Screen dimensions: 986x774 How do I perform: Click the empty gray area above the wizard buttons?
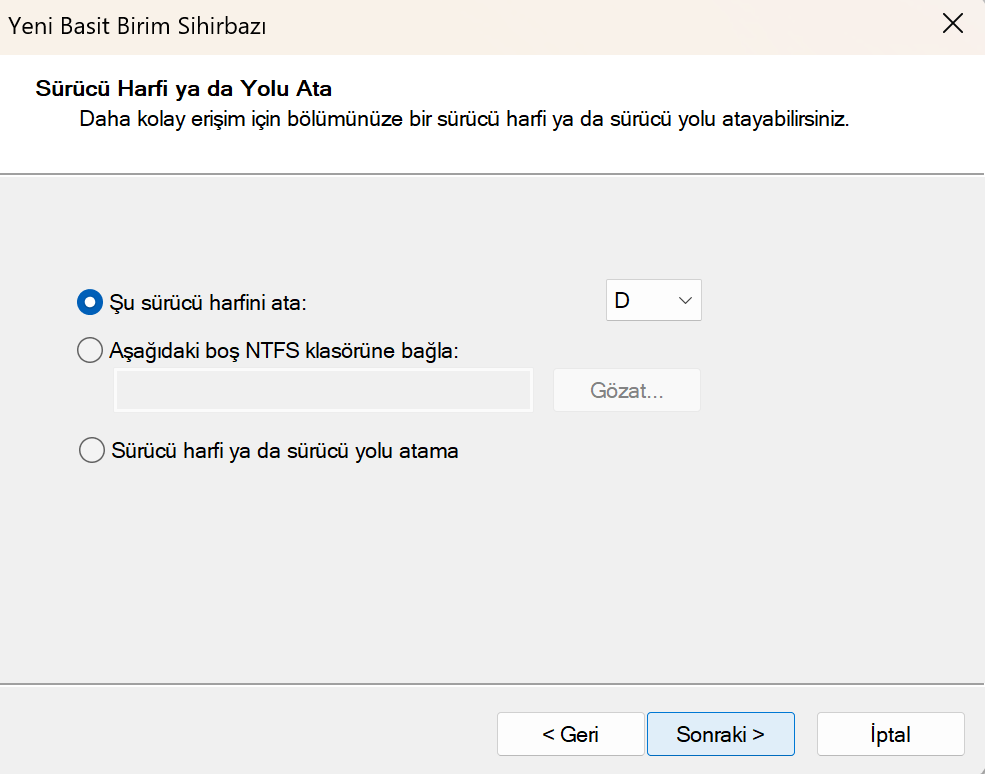tap(500, 600)
